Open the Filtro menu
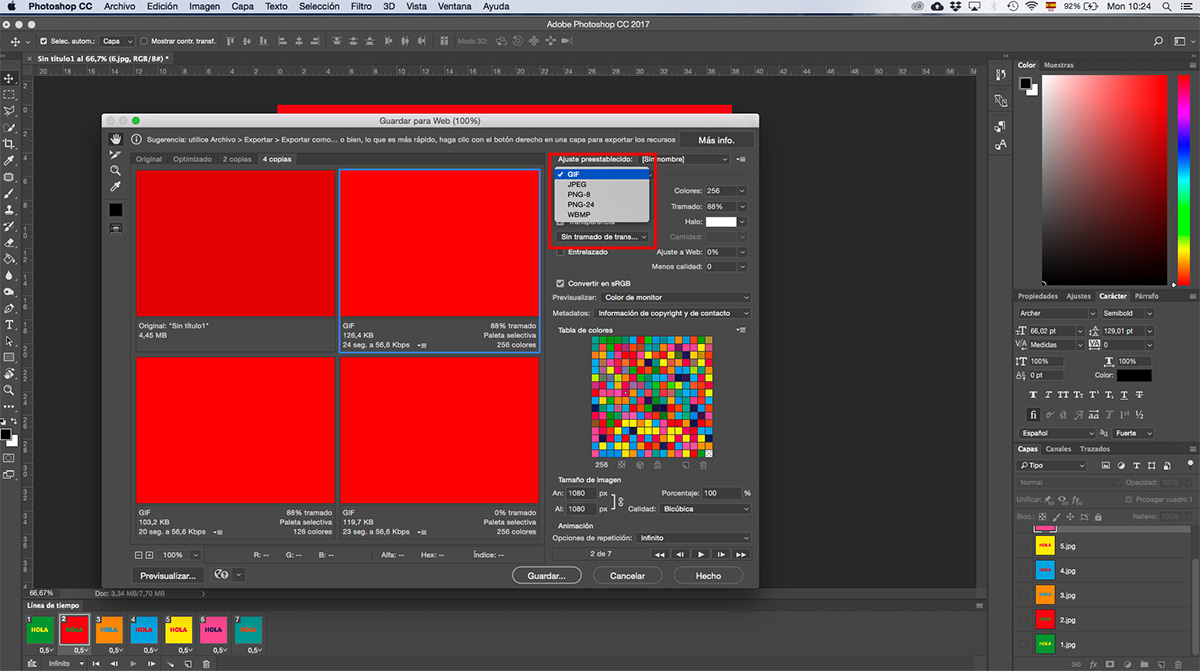Image resolution: width=1200 pixels, height=671 pixels. (361, 6)
